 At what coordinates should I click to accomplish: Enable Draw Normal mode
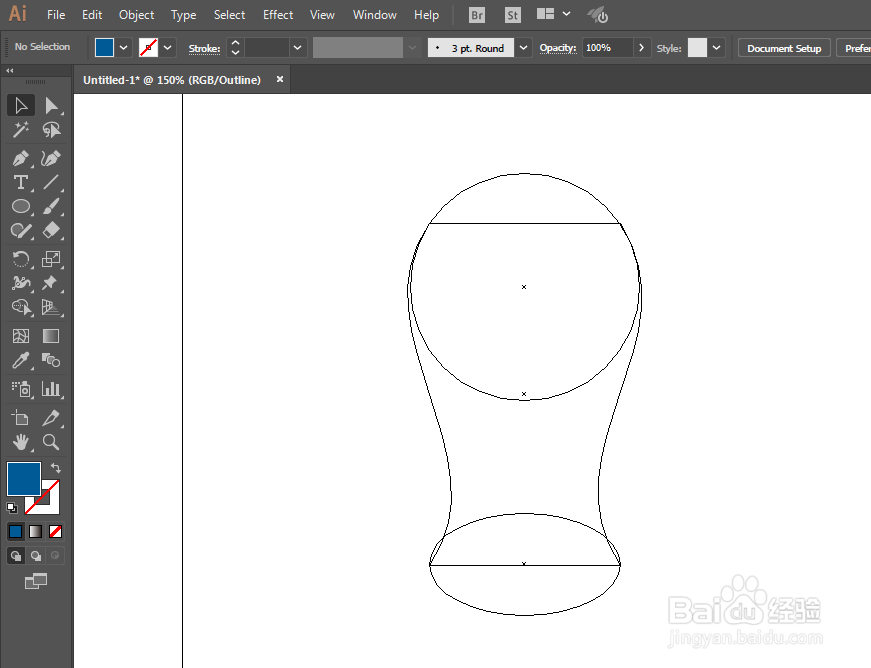pyautogui.click(x=16, y=555)
